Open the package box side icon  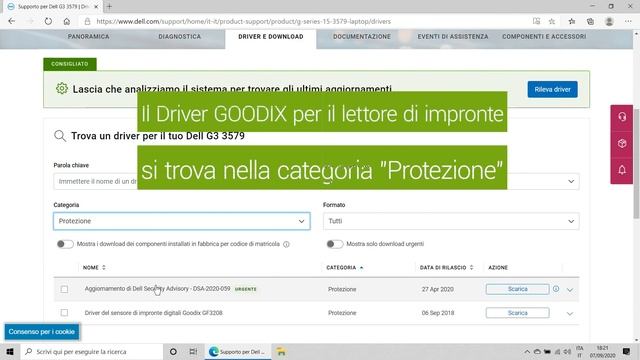tap(622, 143)
